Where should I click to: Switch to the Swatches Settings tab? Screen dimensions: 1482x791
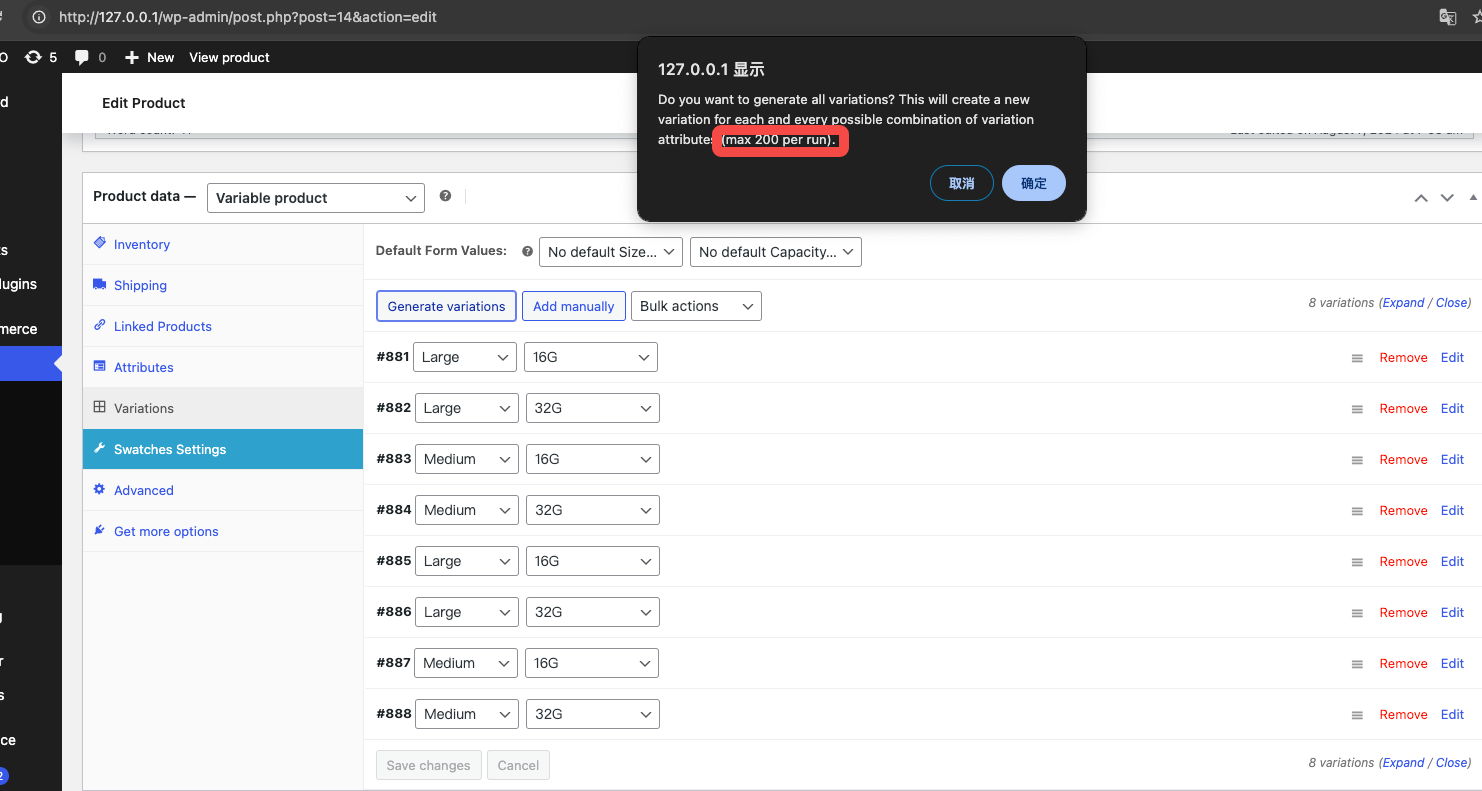click(x=170, y=449)
